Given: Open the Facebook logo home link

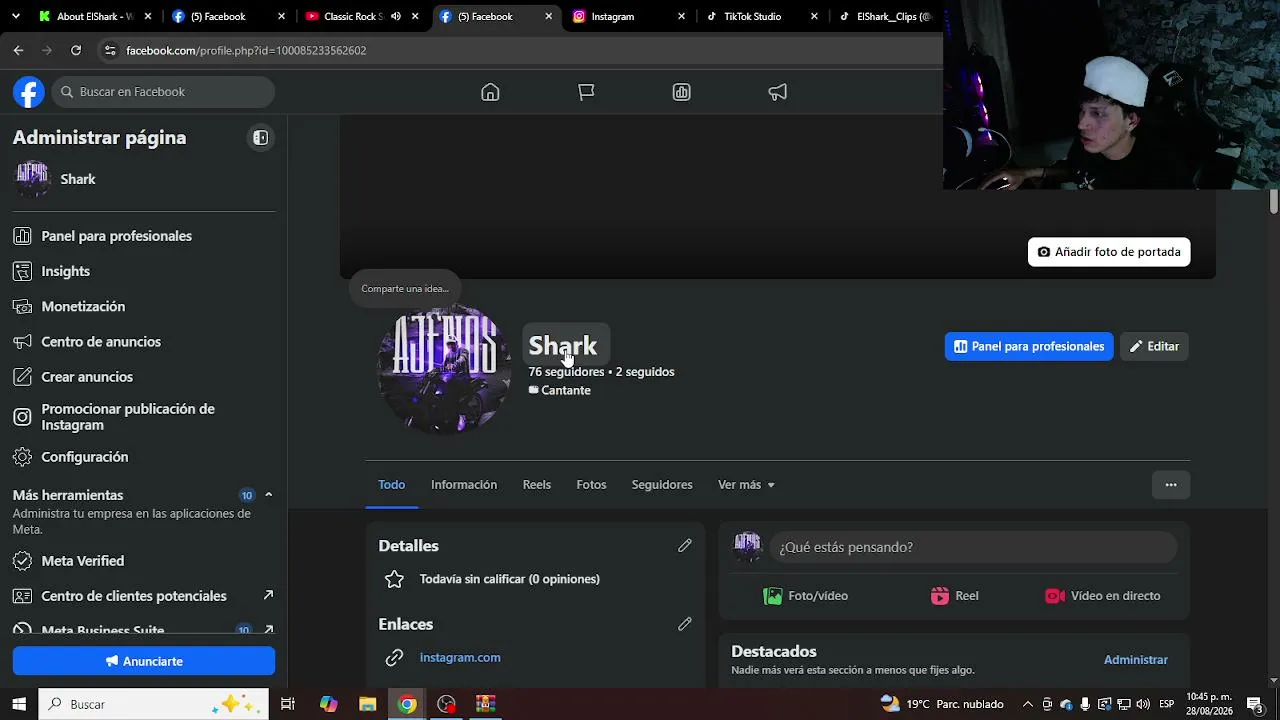Looking at the screenshot, I should (29, 92).
